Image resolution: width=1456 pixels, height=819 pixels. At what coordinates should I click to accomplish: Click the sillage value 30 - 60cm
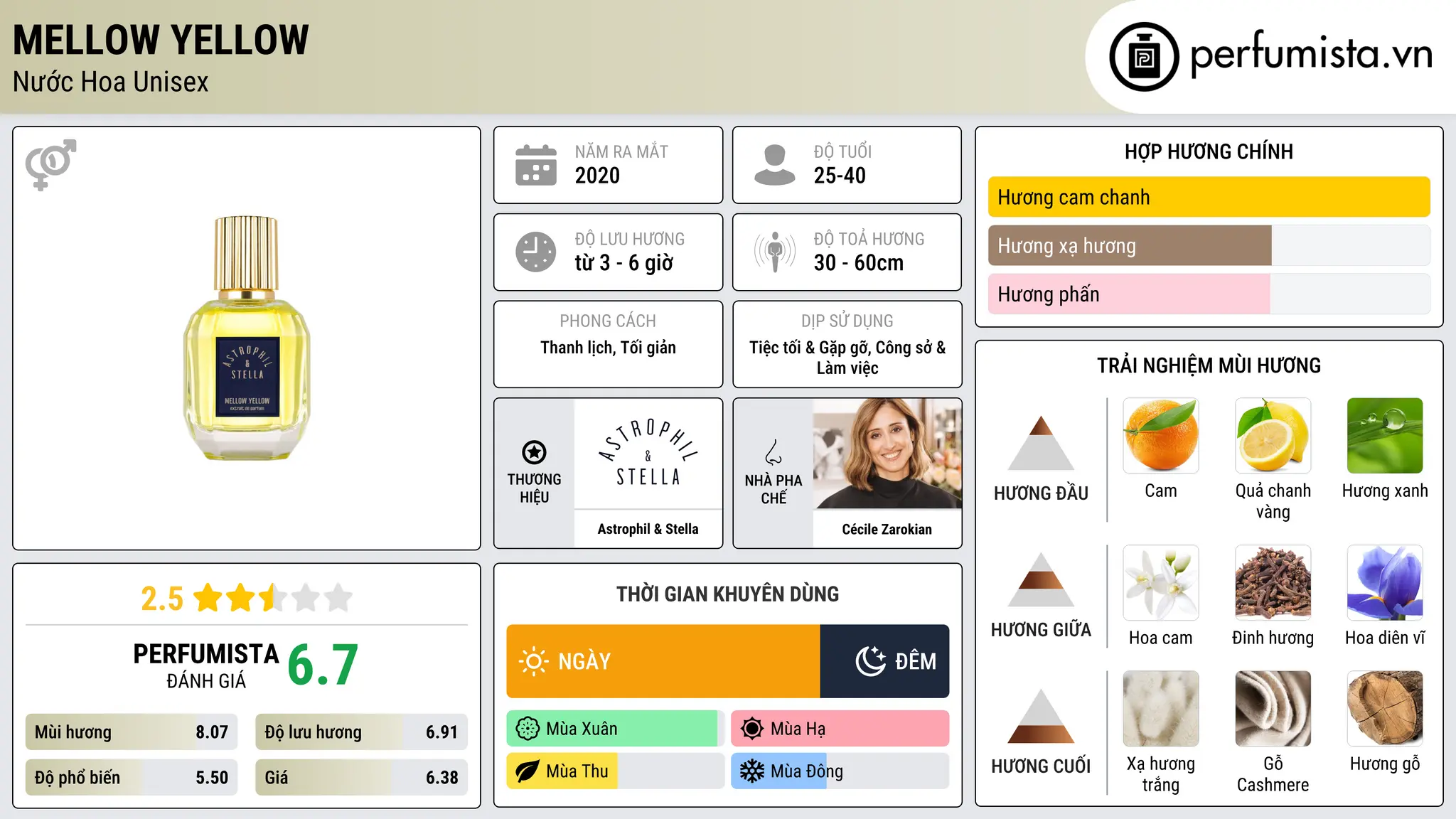click(858, 263)
